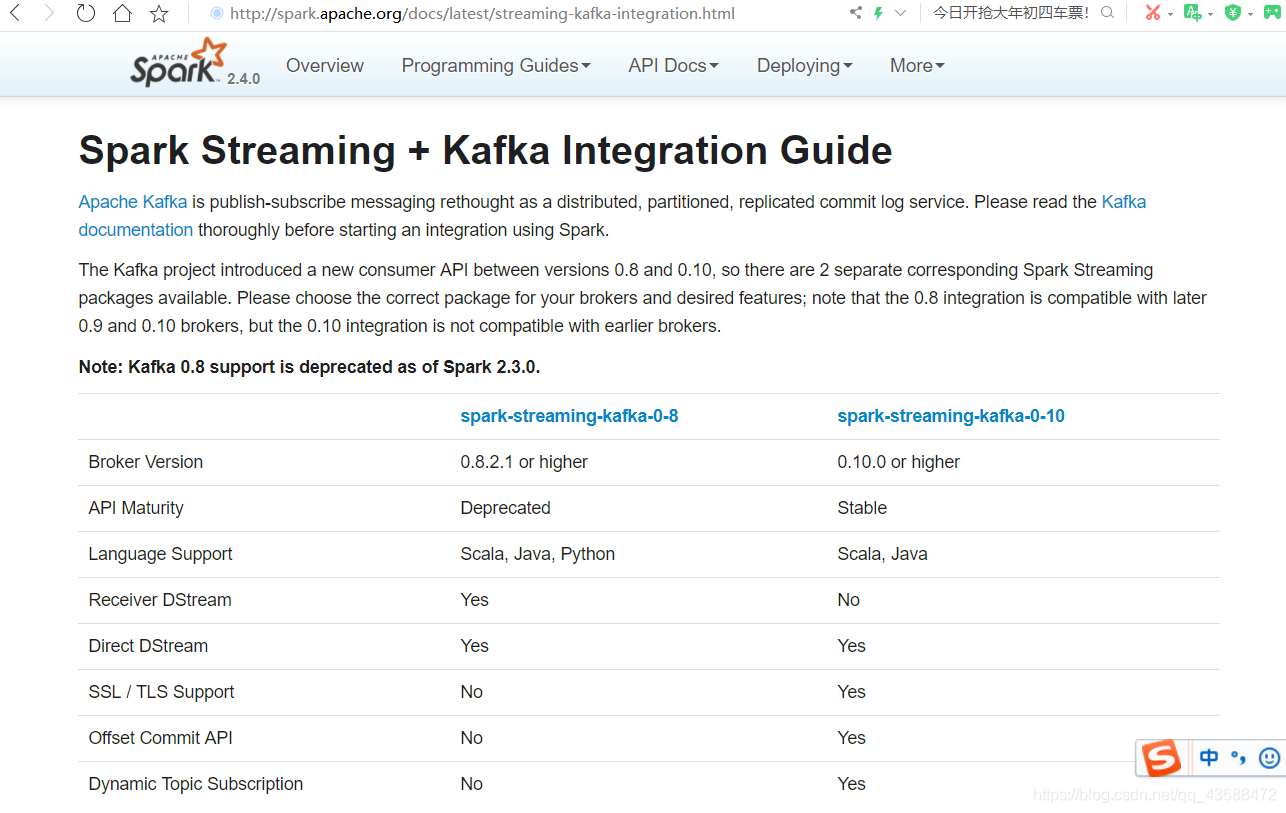
Task: Click the green lightning speed mode icon
Action: click(x=878, y=13)
